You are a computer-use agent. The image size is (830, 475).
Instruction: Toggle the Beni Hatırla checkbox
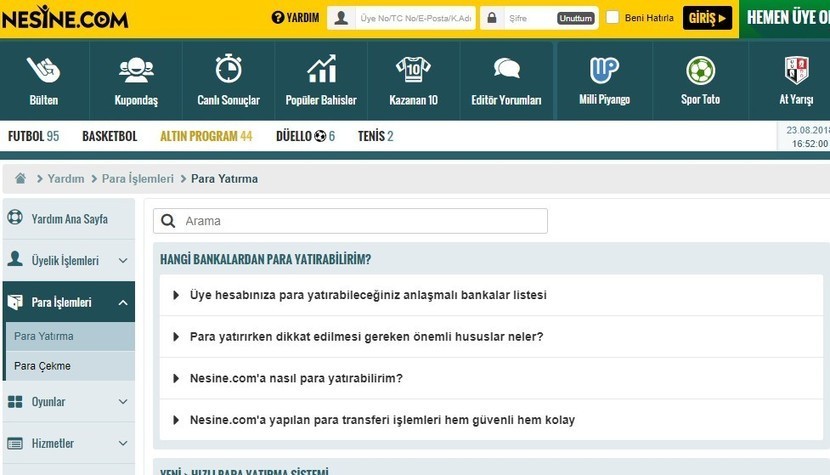613,18
